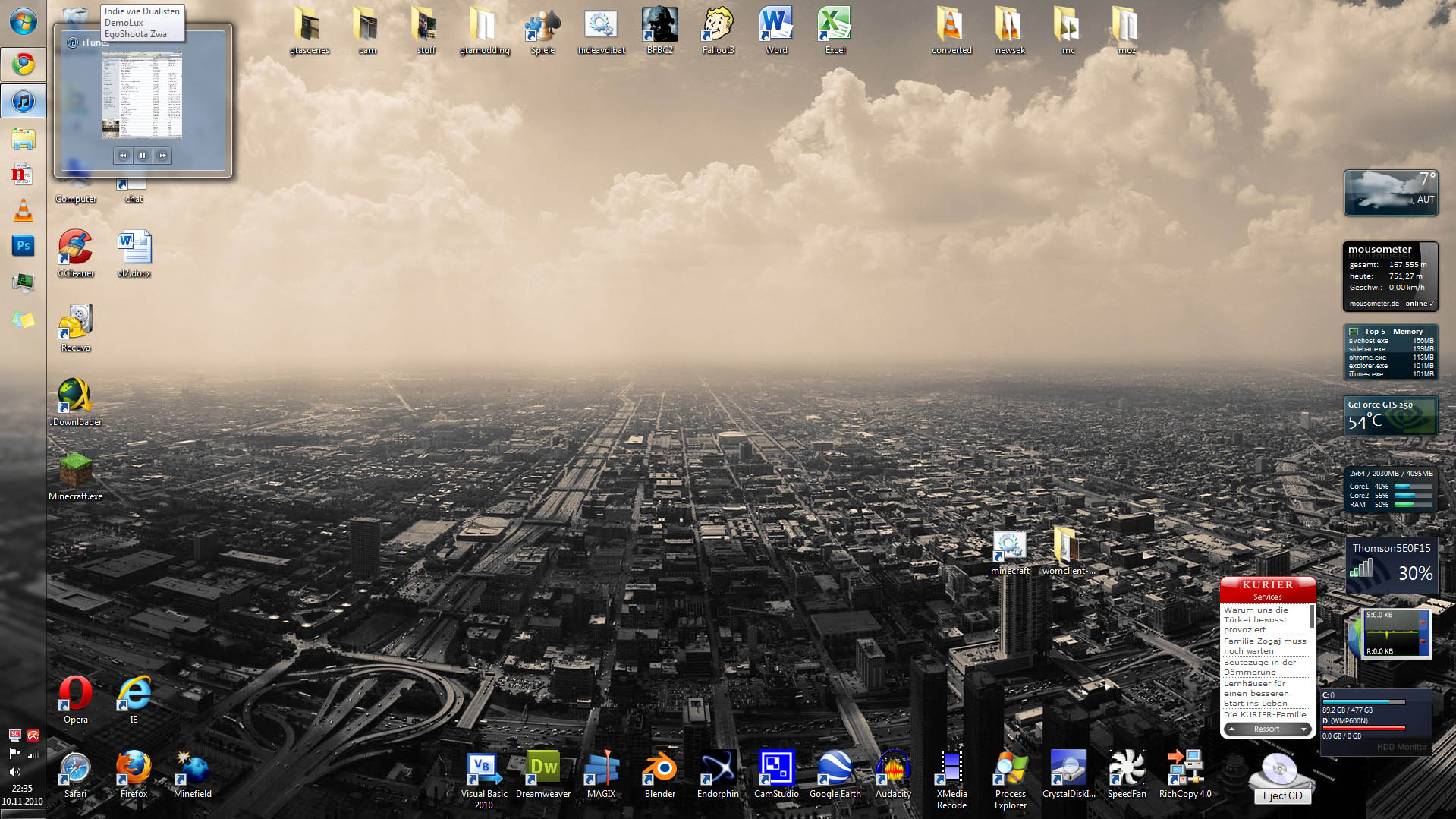Viewport: 1456px width, 819px height.
Task: Select the Dreamweaver shortcut
Action: [x=543, y=774]
